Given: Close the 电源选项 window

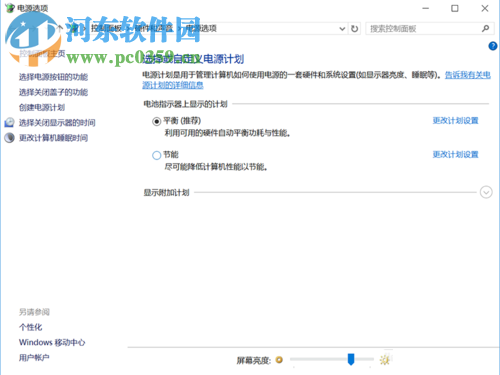Looking at the screenshot, I should click(485, 8).
